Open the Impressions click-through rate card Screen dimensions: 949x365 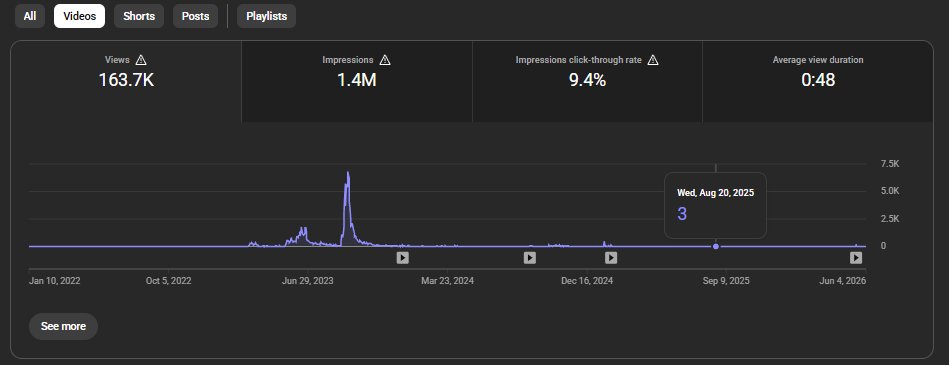pos(587,82)
